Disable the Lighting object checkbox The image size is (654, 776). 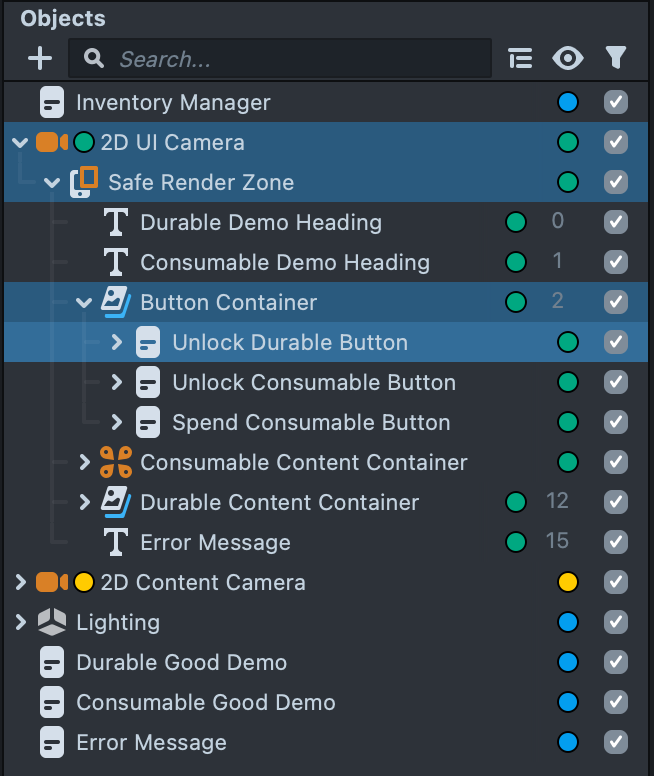pyautogui.click(x=616, y=622)
